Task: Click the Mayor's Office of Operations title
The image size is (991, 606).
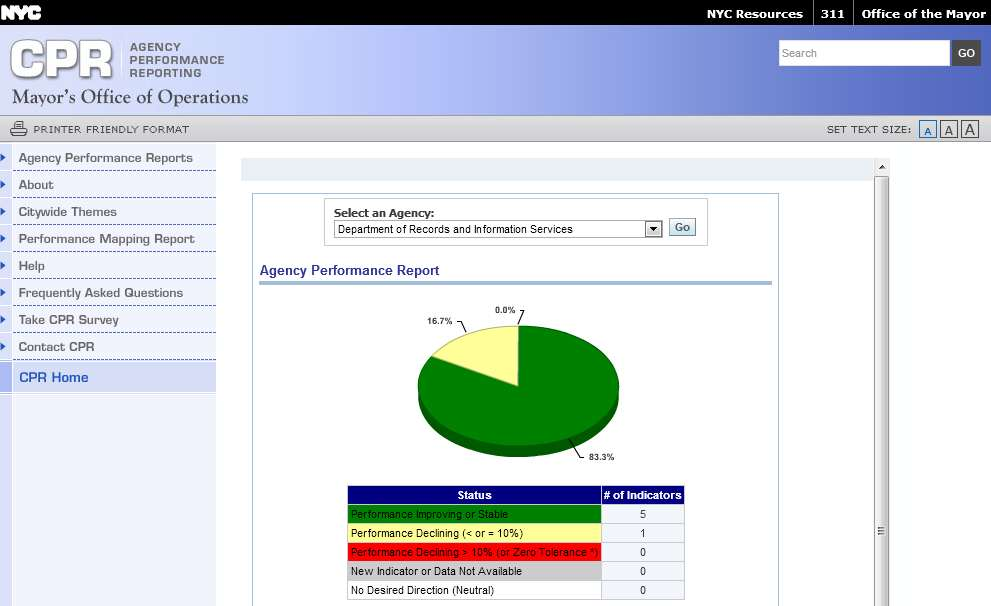Action: [x=130, y=97]
